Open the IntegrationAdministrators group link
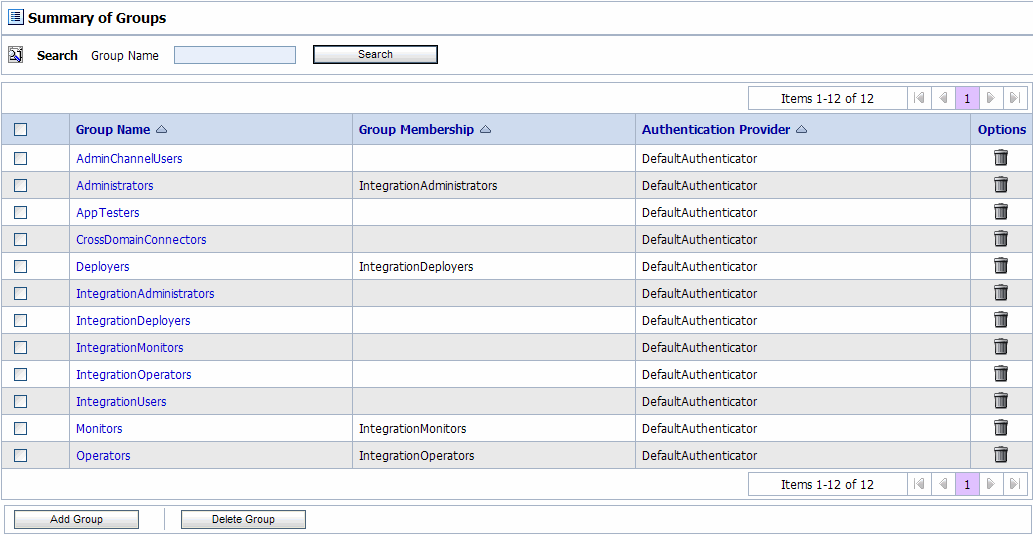Viewport: 1033px width, 535px height. (145, 294)
